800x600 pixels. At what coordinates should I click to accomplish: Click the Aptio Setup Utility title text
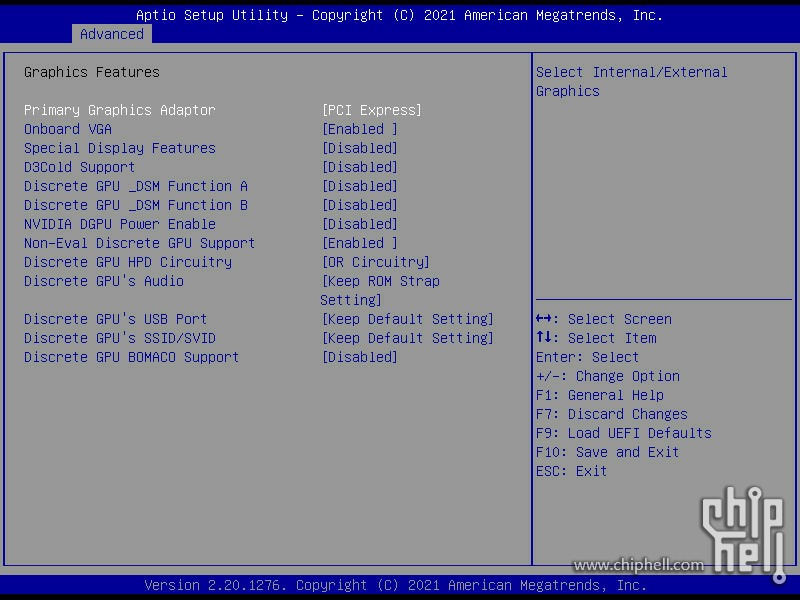pyautogui.click(x=399, y=15)
